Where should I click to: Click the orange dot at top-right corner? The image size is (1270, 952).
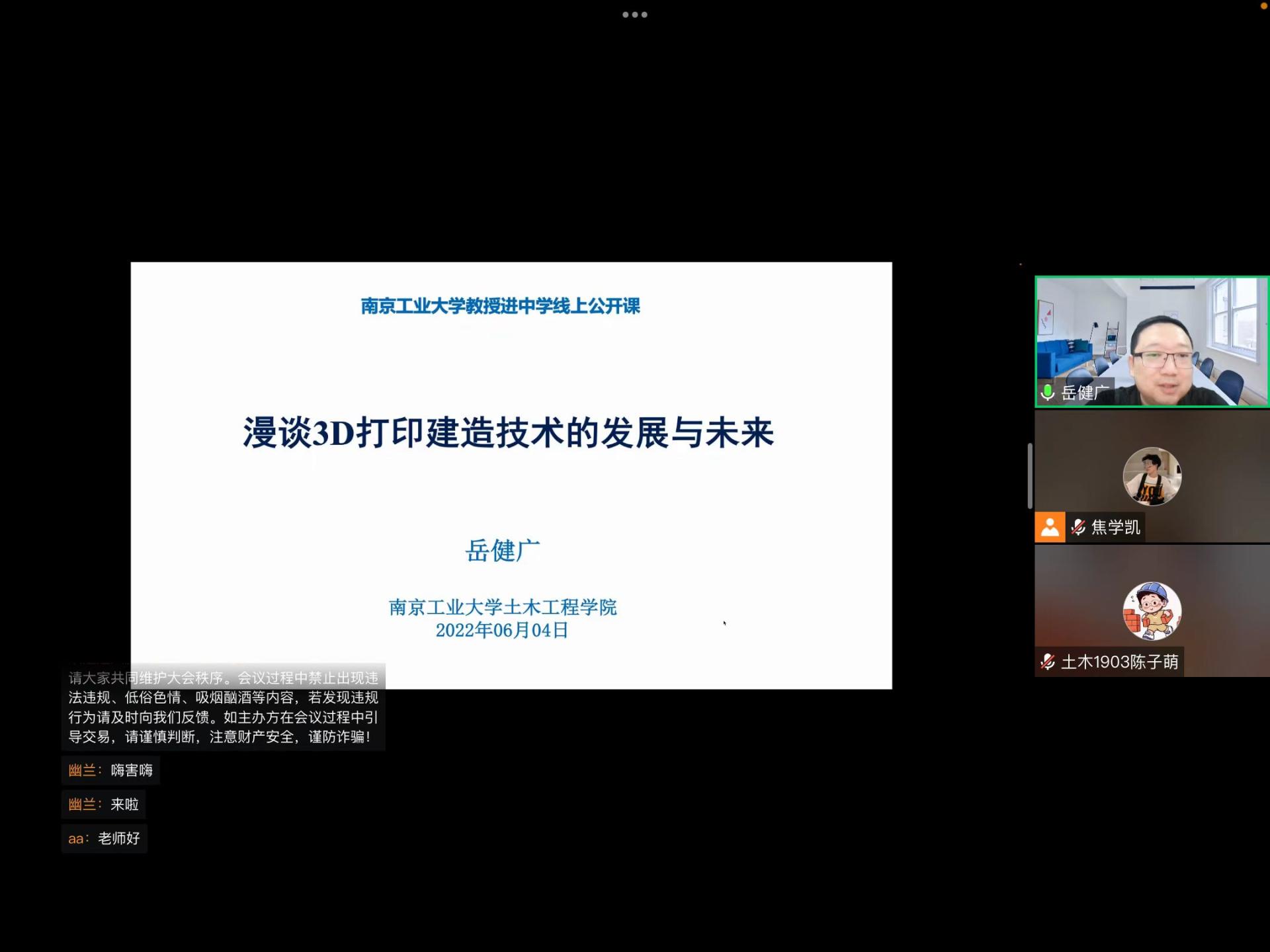[1263, 5]
